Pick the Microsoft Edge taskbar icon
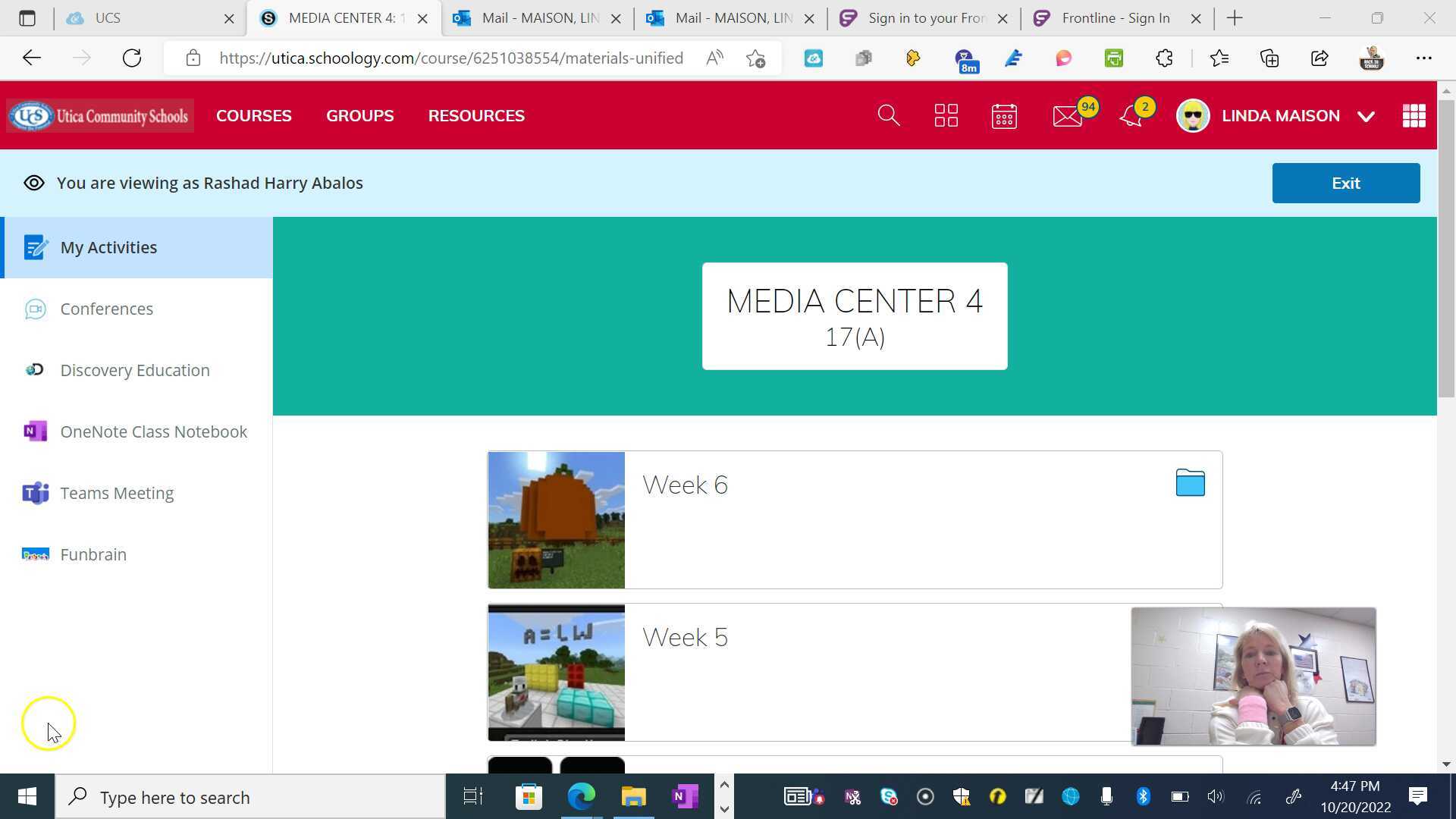Viewport: 1456px width, 819px height. tap(581, 796)
